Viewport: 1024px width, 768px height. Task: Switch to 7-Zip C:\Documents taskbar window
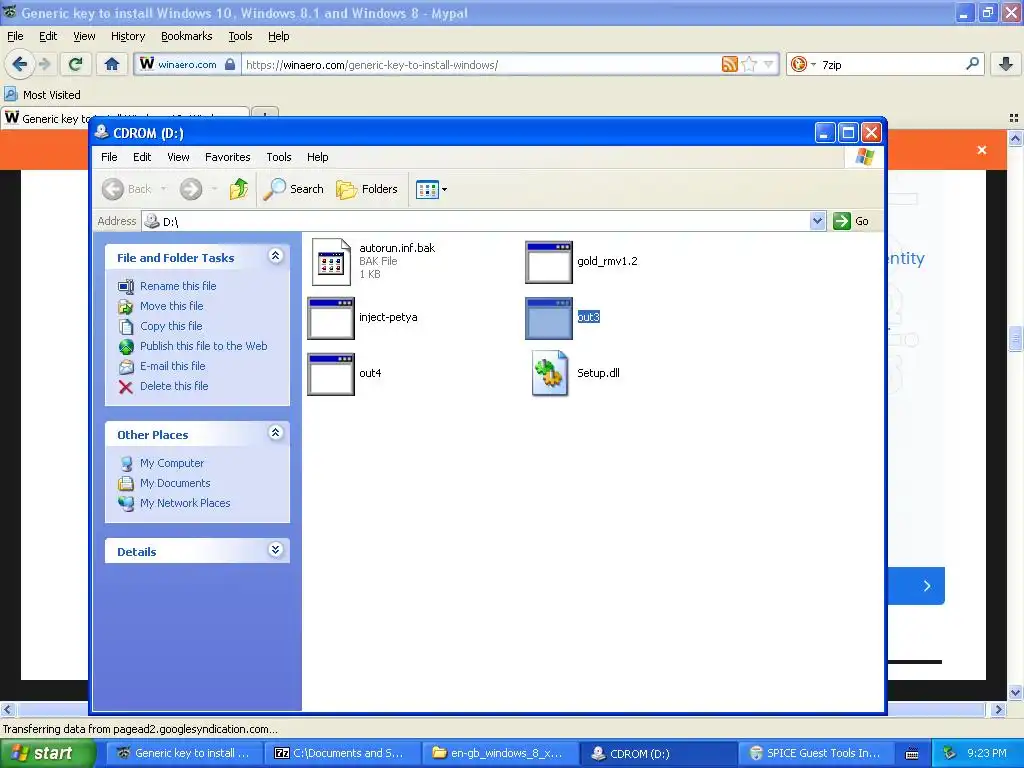coord(342,754)
